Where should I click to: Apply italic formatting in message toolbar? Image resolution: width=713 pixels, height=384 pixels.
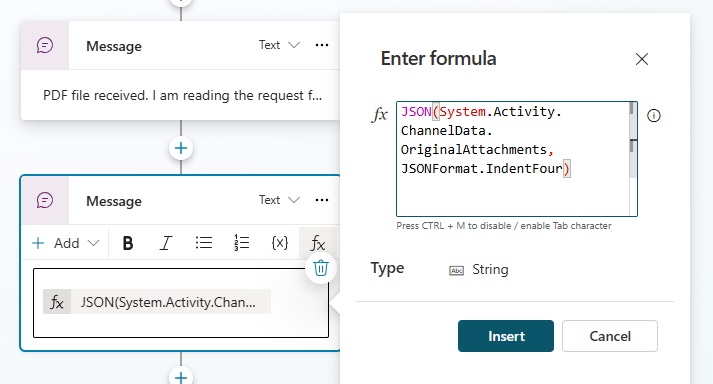pyautogui.click(x=166, y=243)
